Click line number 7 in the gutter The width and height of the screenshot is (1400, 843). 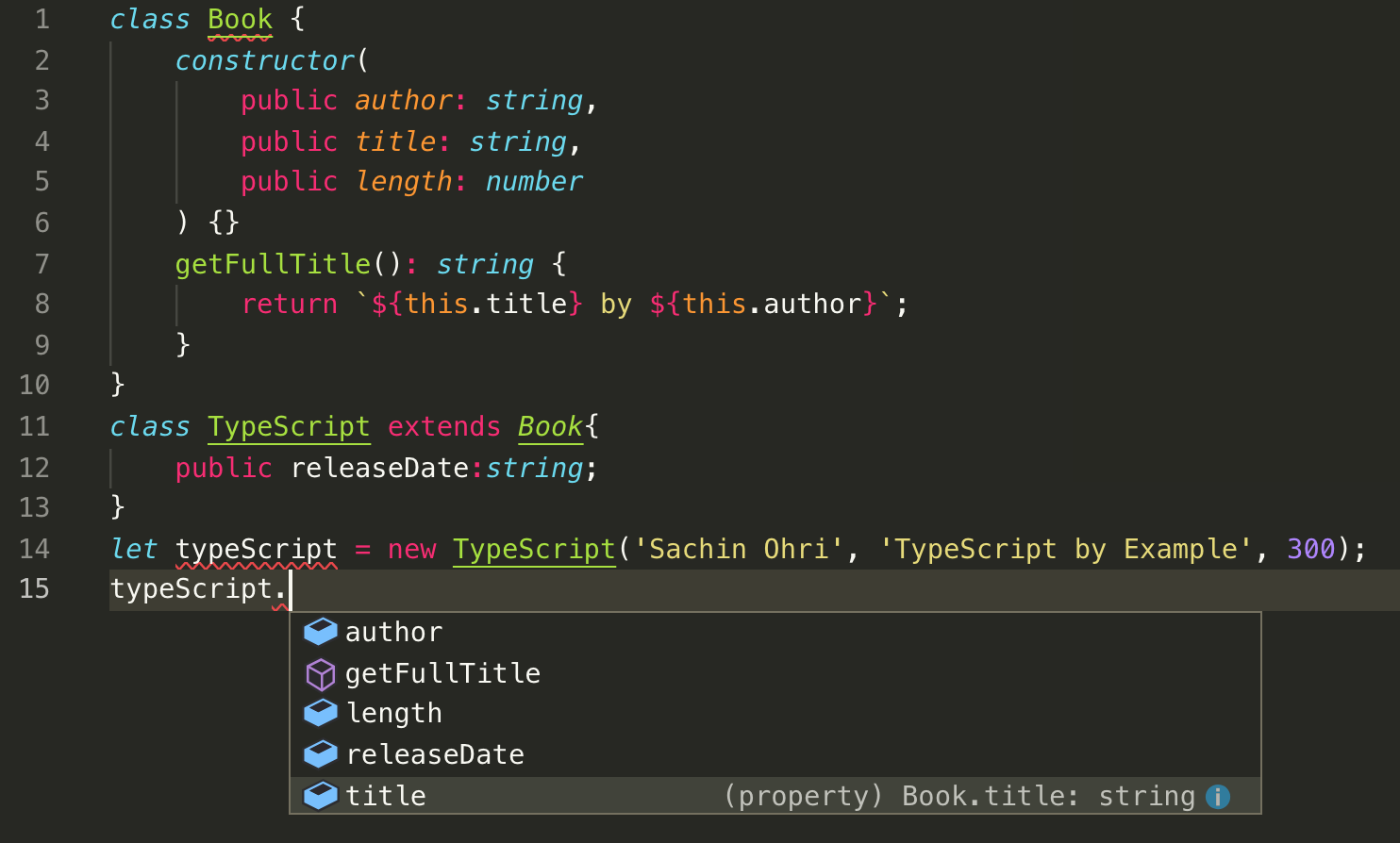click(42, 264)
